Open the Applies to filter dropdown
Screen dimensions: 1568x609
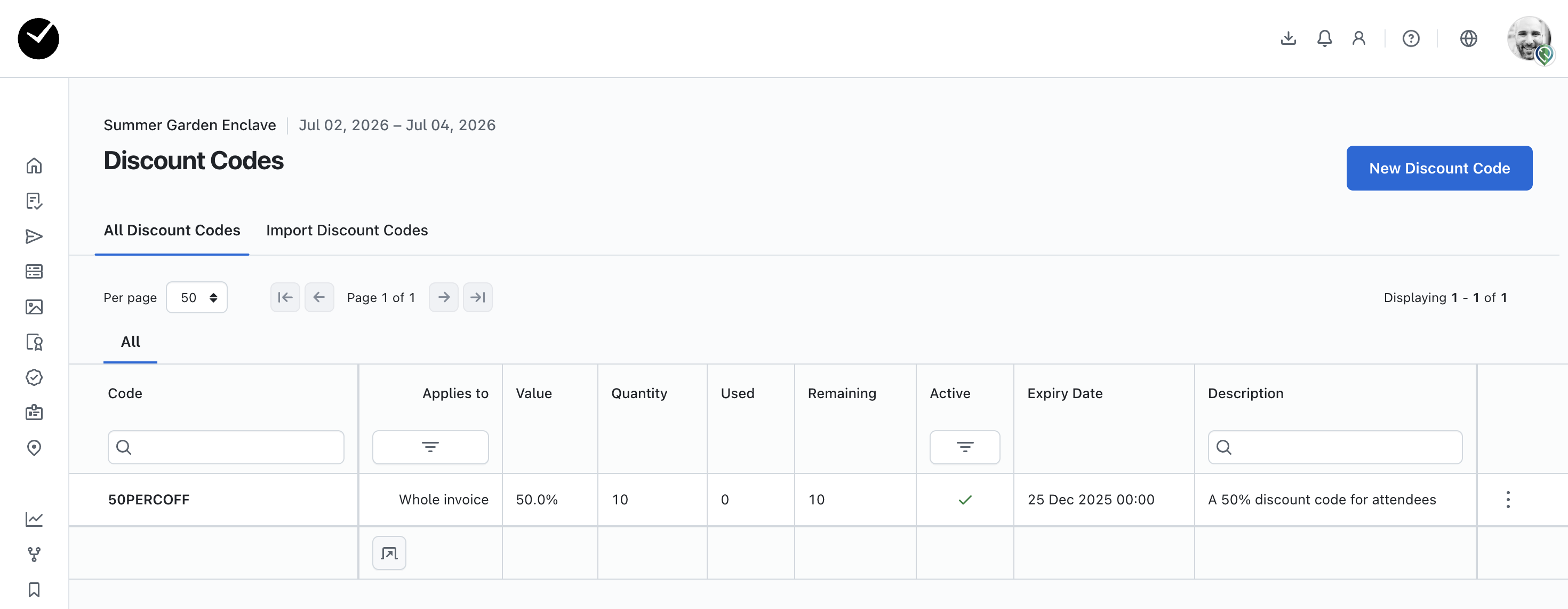430,447
